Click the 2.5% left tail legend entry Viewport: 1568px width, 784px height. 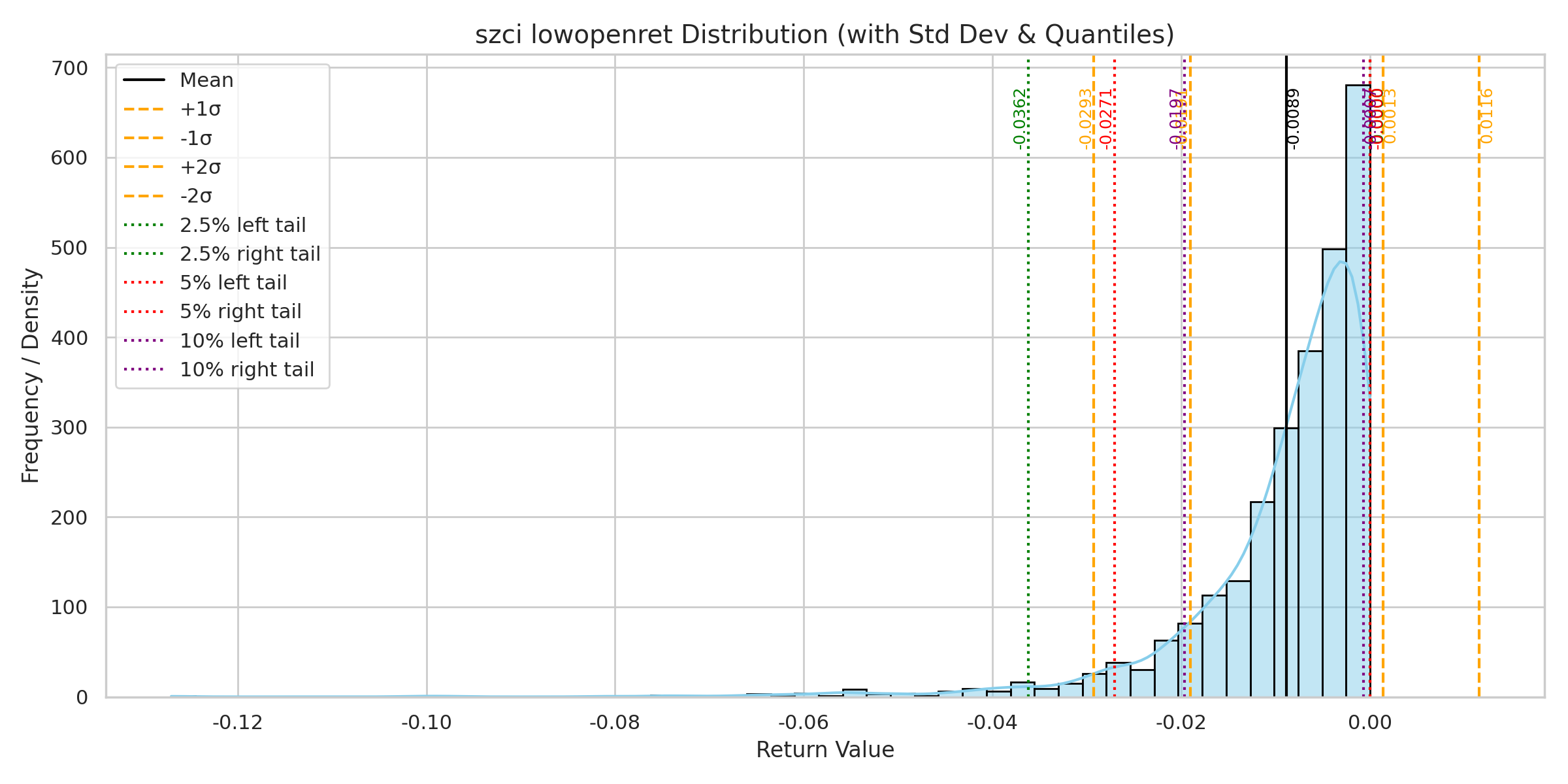tap(242, 225)
